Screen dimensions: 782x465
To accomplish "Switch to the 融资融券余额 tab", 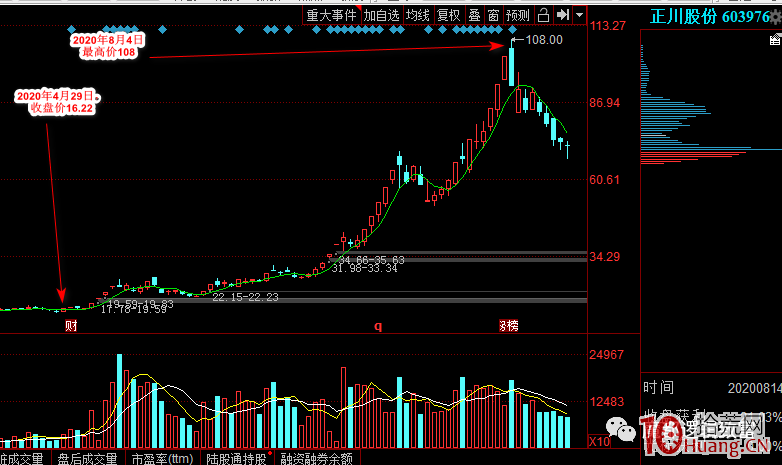I will pyautogui.click(x=316, y=458).
